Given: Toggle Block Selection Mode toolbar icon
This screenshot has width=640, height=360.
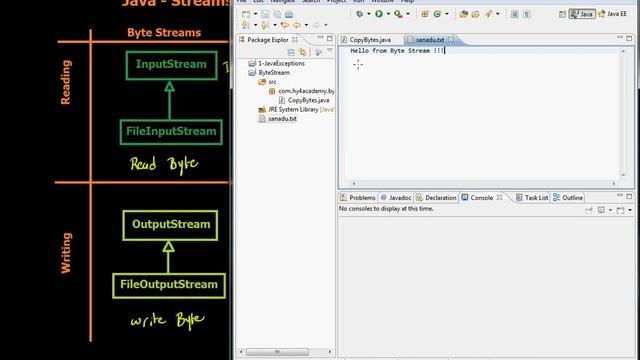Looking at the screenshot, I should coord(515,14).
